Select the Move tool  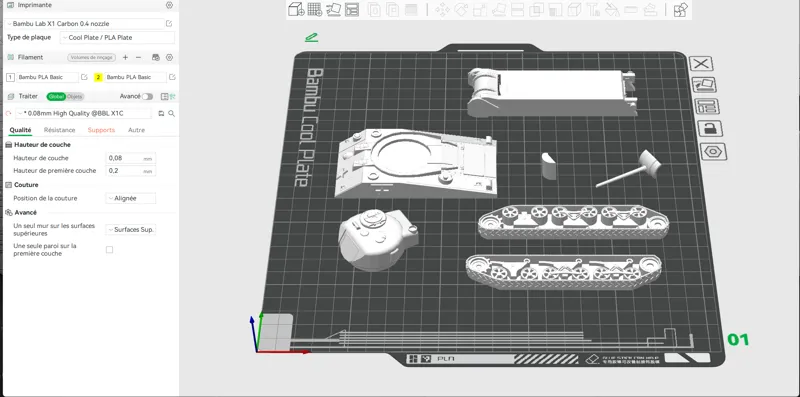pyautogui.click(x=442, y=10)
